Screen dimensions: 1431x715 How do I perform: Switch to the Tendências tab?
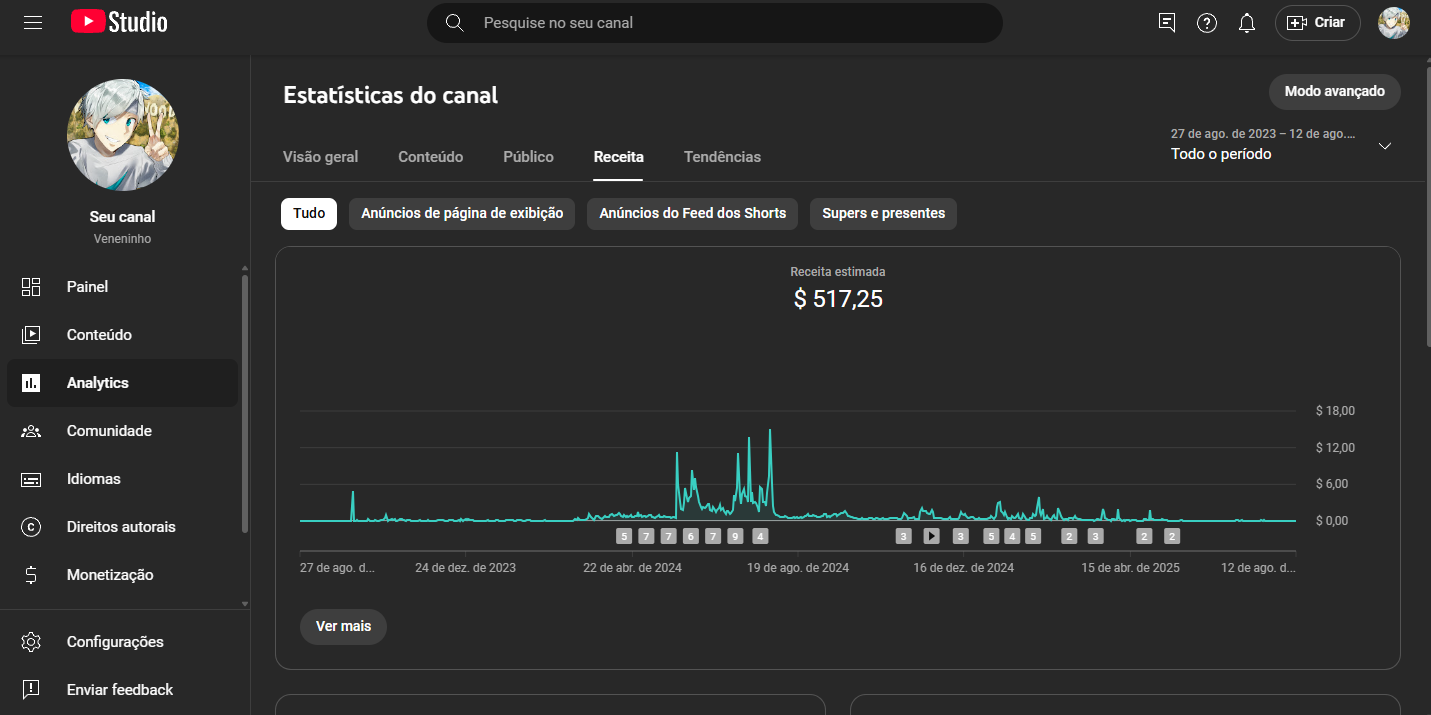pyautogui.click(x=722, y=157)
